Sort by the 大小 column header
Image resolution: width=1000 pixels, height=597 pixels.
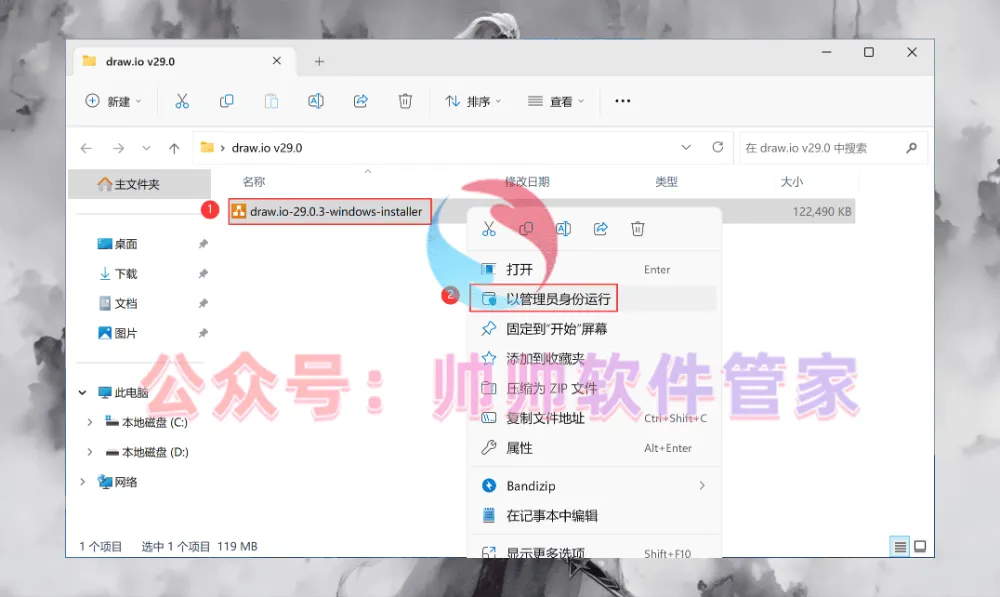coord(791,182)
